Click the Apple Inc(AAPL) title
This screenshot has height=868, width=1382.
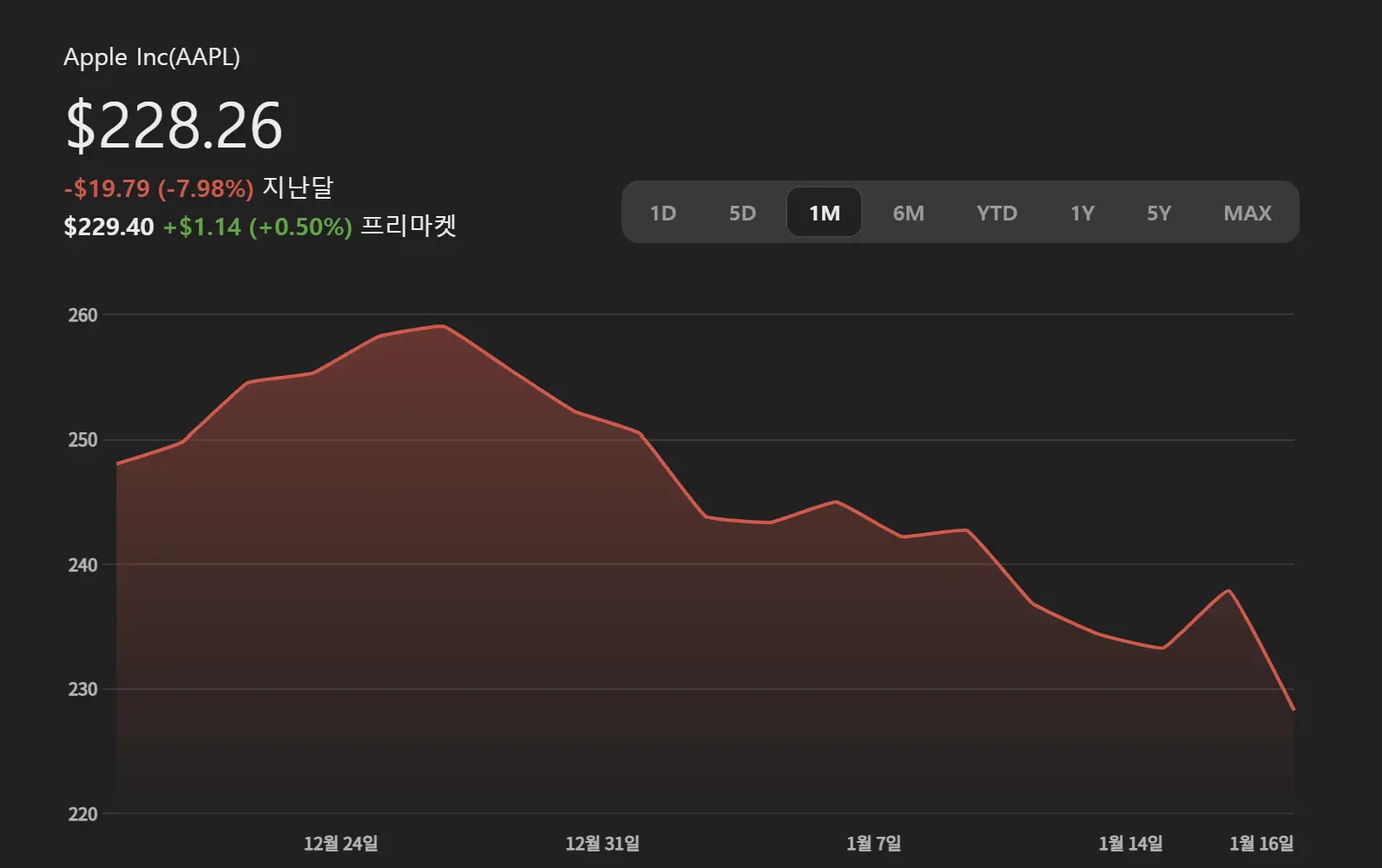click(152, 57)
